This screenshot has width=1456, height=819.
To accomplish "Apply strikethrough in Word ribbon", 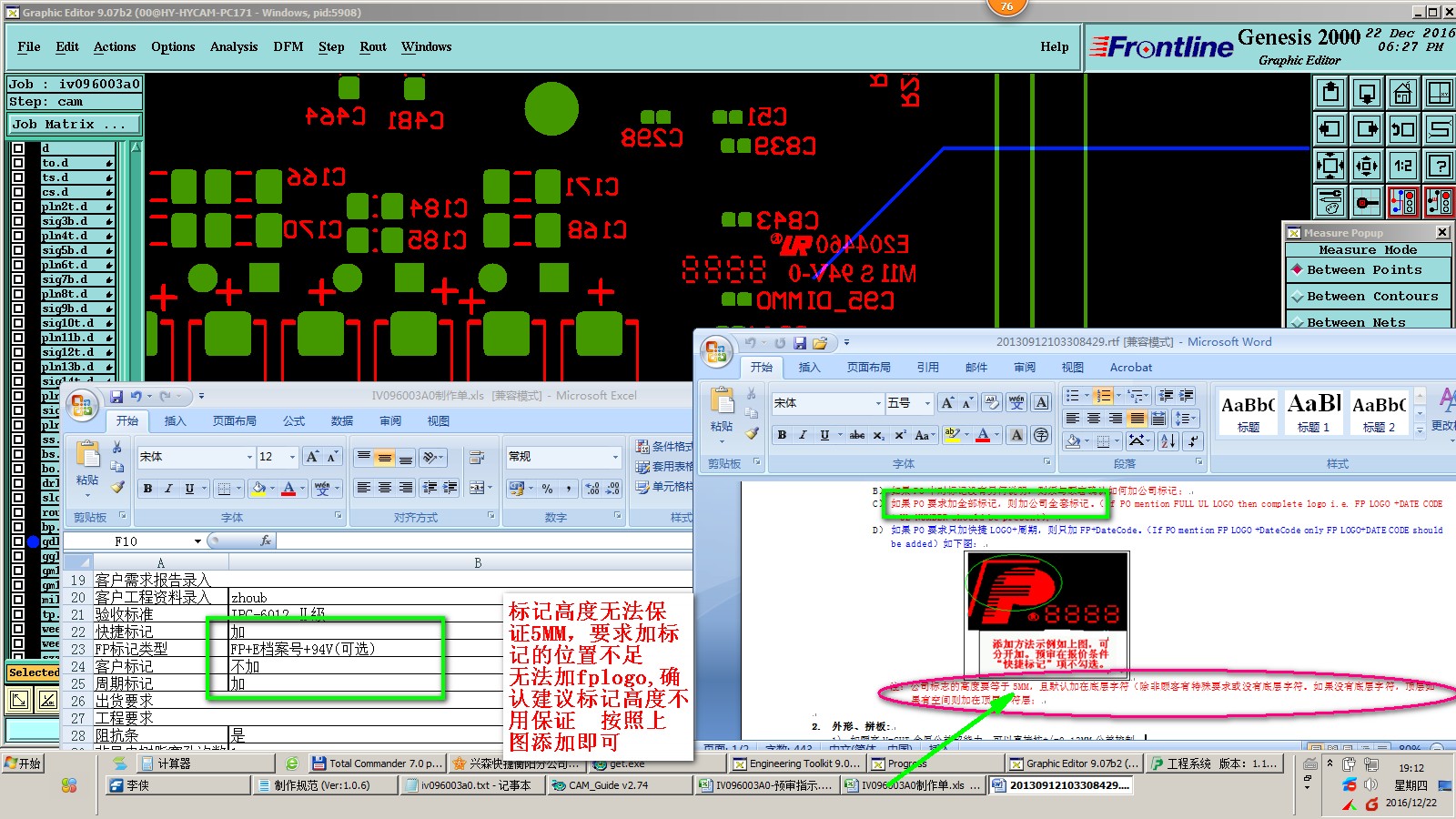I will [857, 435].
